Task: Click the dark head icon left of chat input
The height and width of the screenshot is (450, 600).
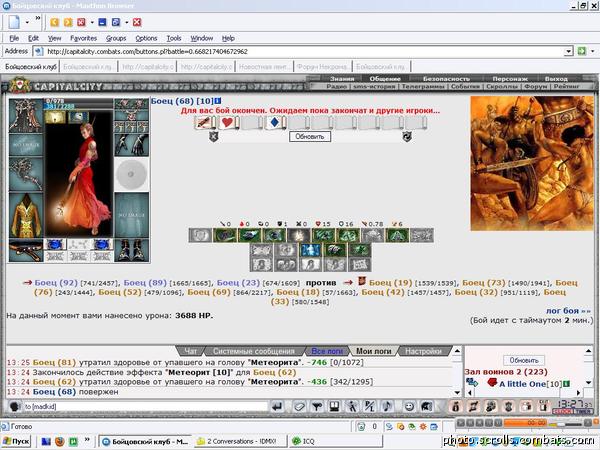Action: click(15, 406)
